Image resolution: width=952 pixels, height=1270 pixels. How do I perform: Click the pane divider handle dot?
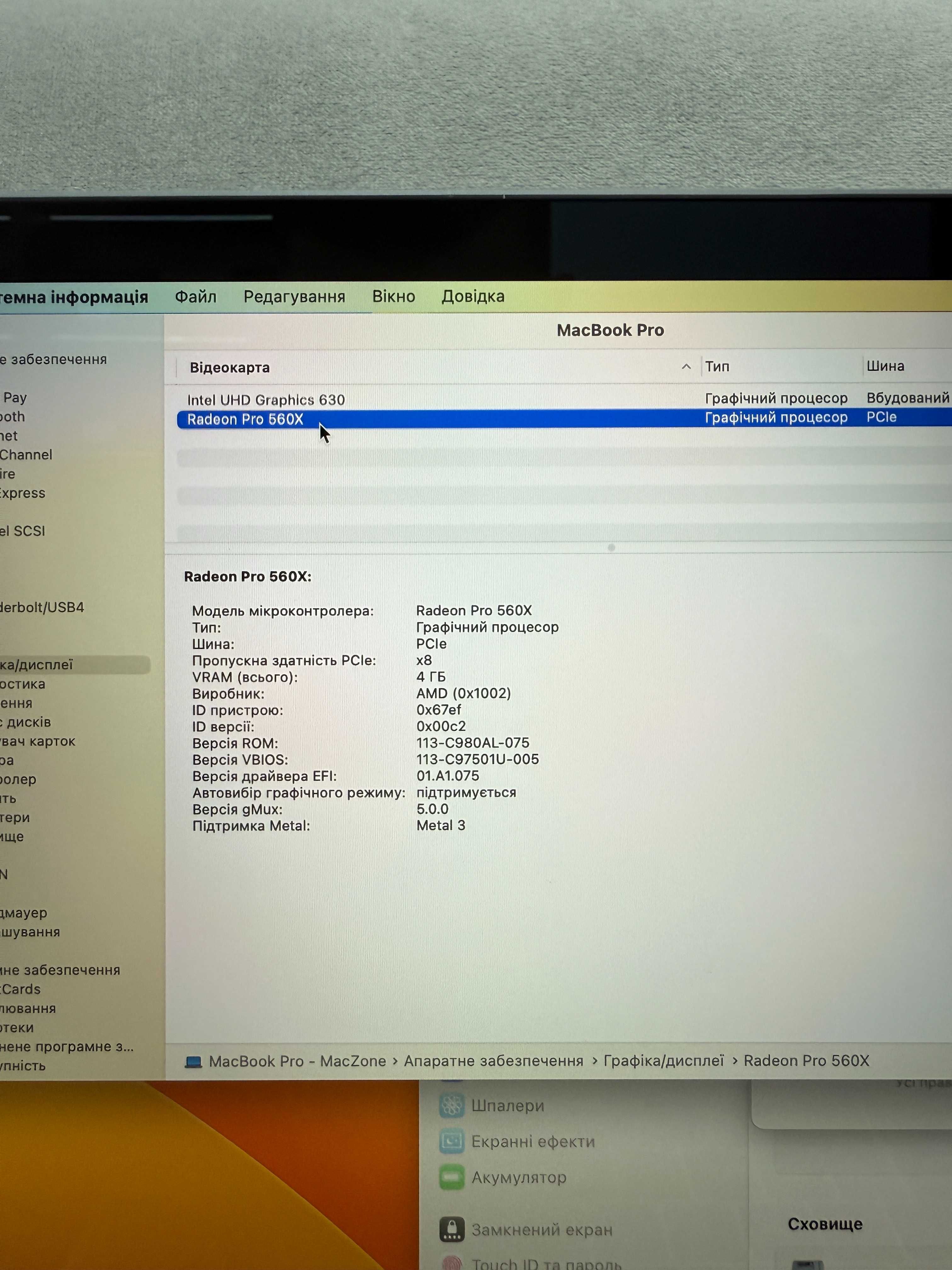point(611,548)
